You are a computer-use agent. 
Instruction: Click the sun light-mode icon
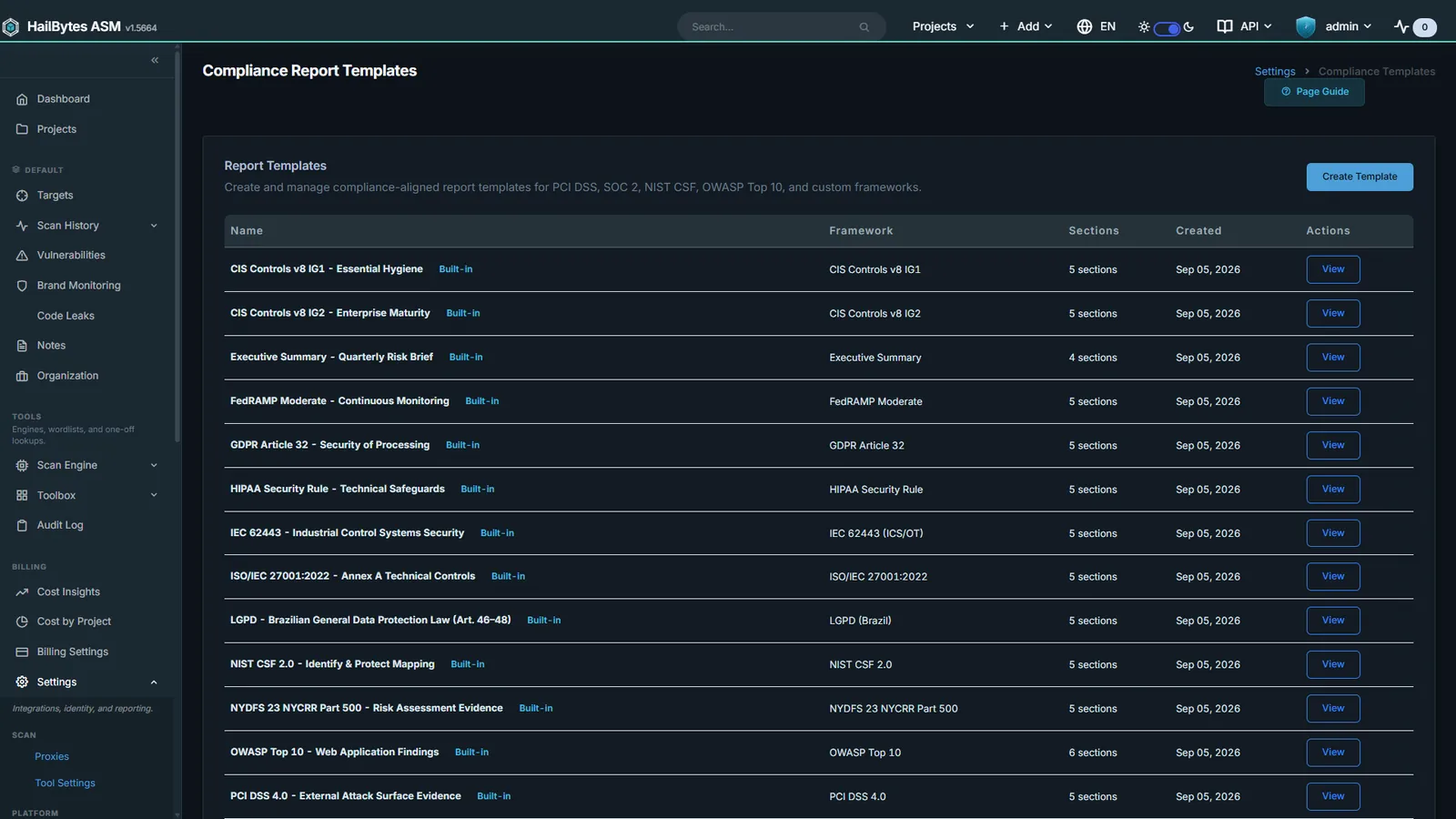click(x=1144, y=27)
